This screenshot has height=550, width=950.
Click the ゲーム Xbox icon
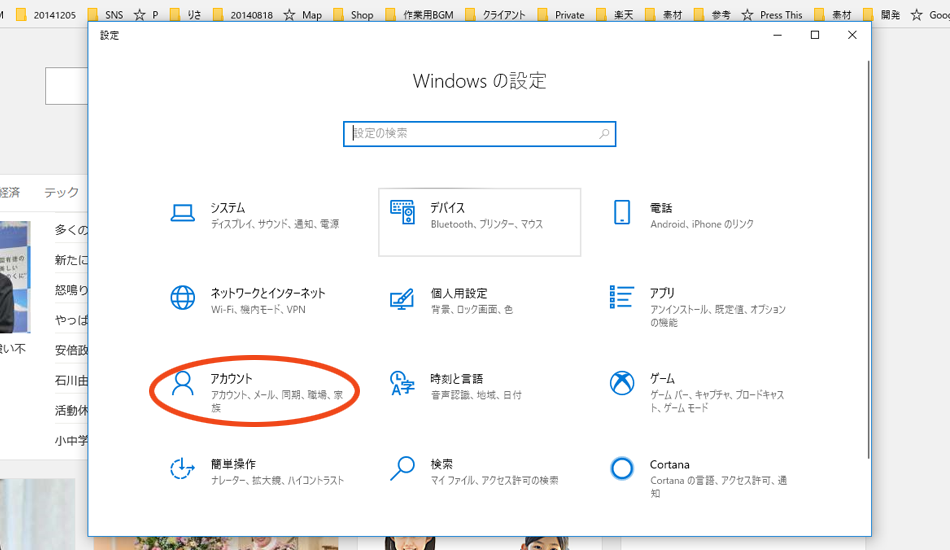(x=622, y=383)
